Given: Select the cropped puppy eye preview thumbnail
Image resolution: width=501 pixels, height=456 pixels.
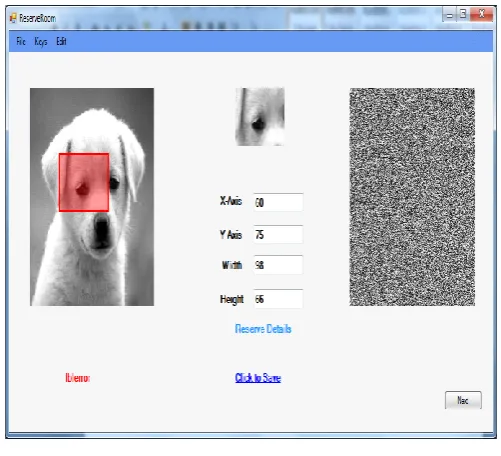Looking at the screenshot, I should pos(260,117).
